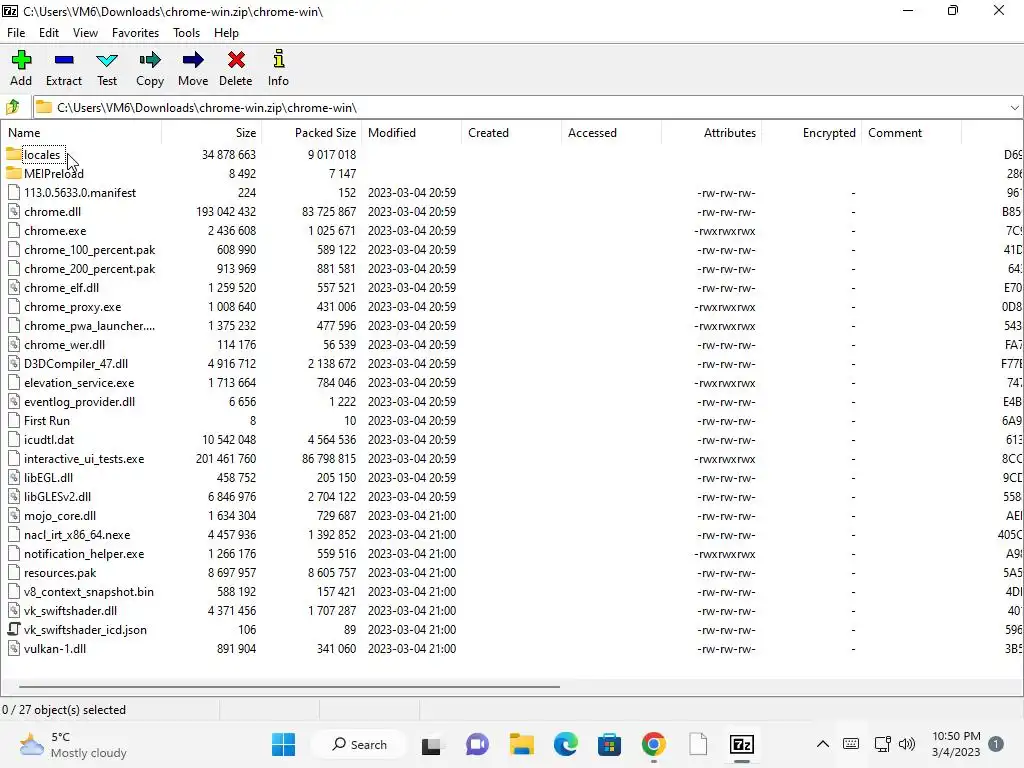Sort by Modified column header
Viewport: 1024px width, 768px height.
pyautogui.click(x=411, y=133)
